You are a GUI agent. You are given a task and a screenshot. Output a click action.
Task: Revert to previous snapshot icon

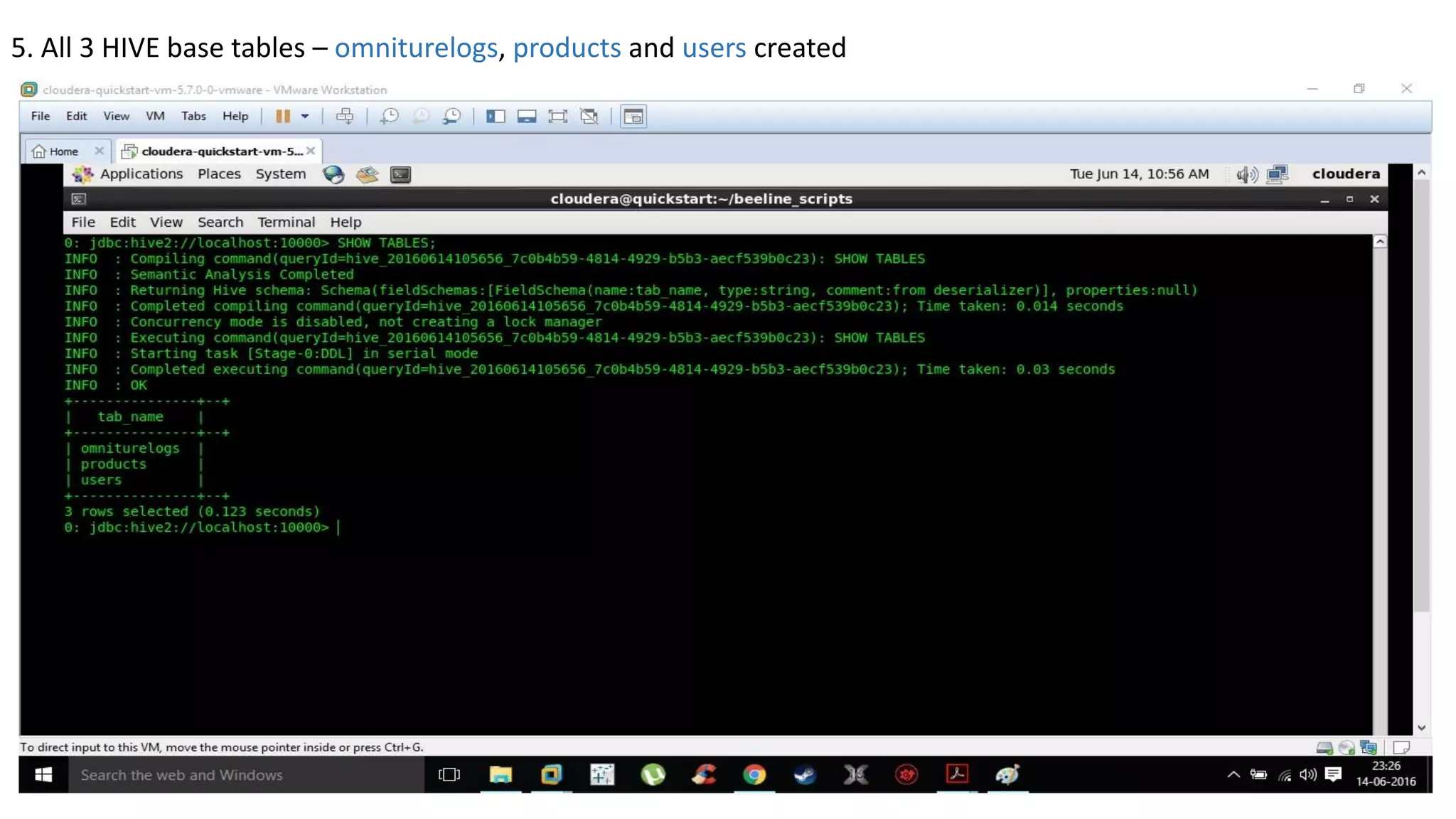pyautogui.click(x=421, y=116)
